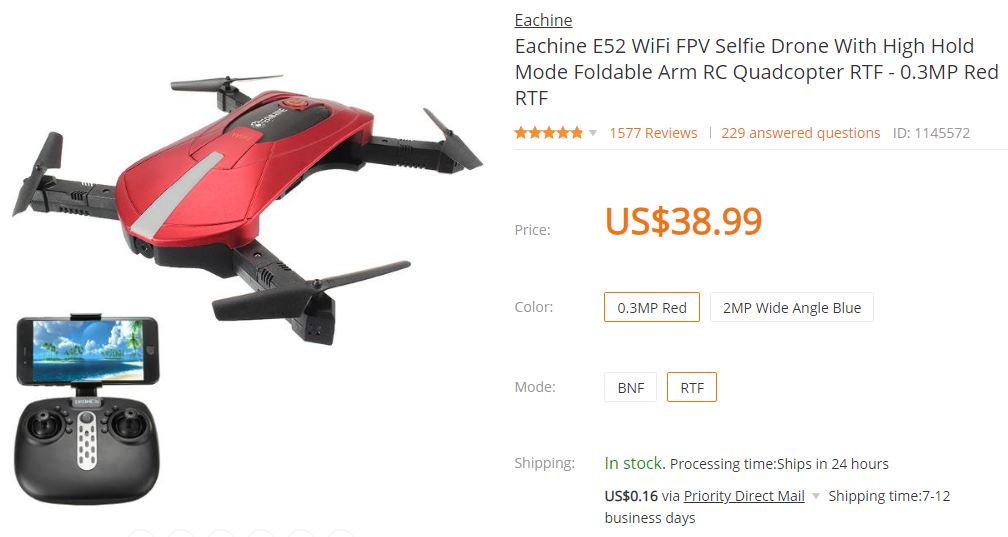
Task: Expand the rating breakdown arrow beside stars
Action: coord(593,133)
